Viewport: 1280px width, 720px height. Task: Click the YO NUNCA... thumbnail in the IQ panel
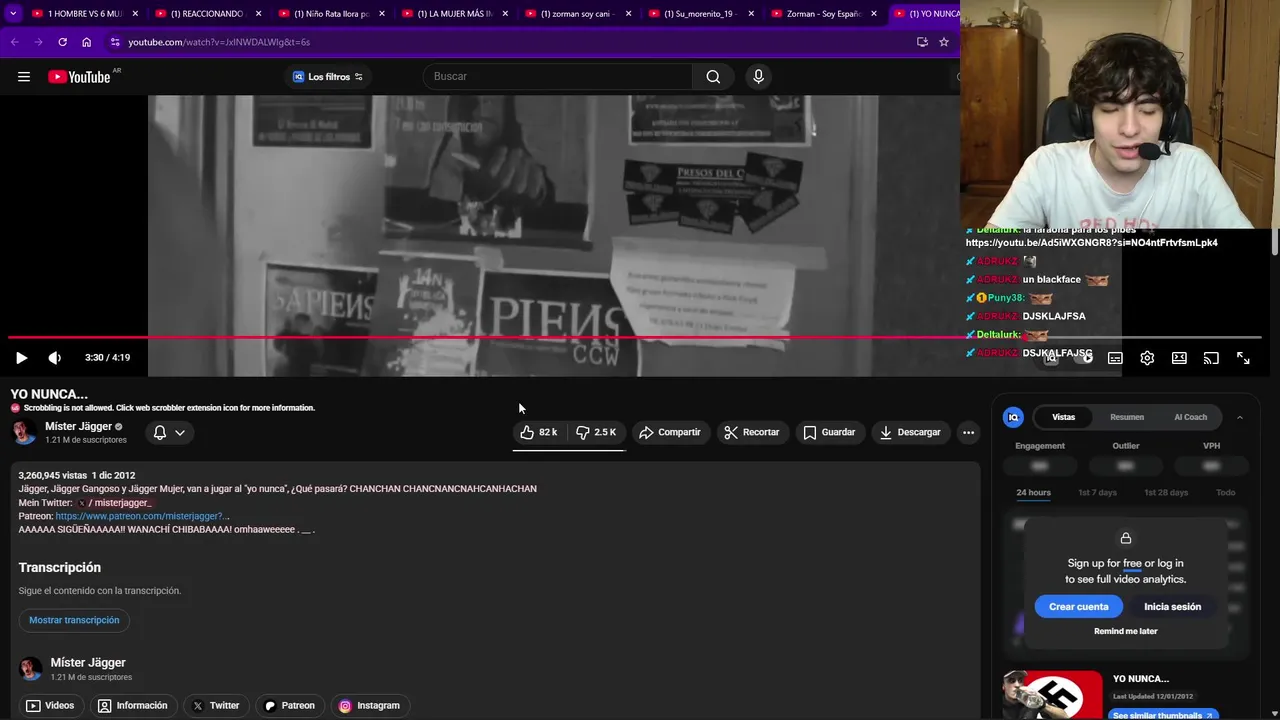point(1053,695)
